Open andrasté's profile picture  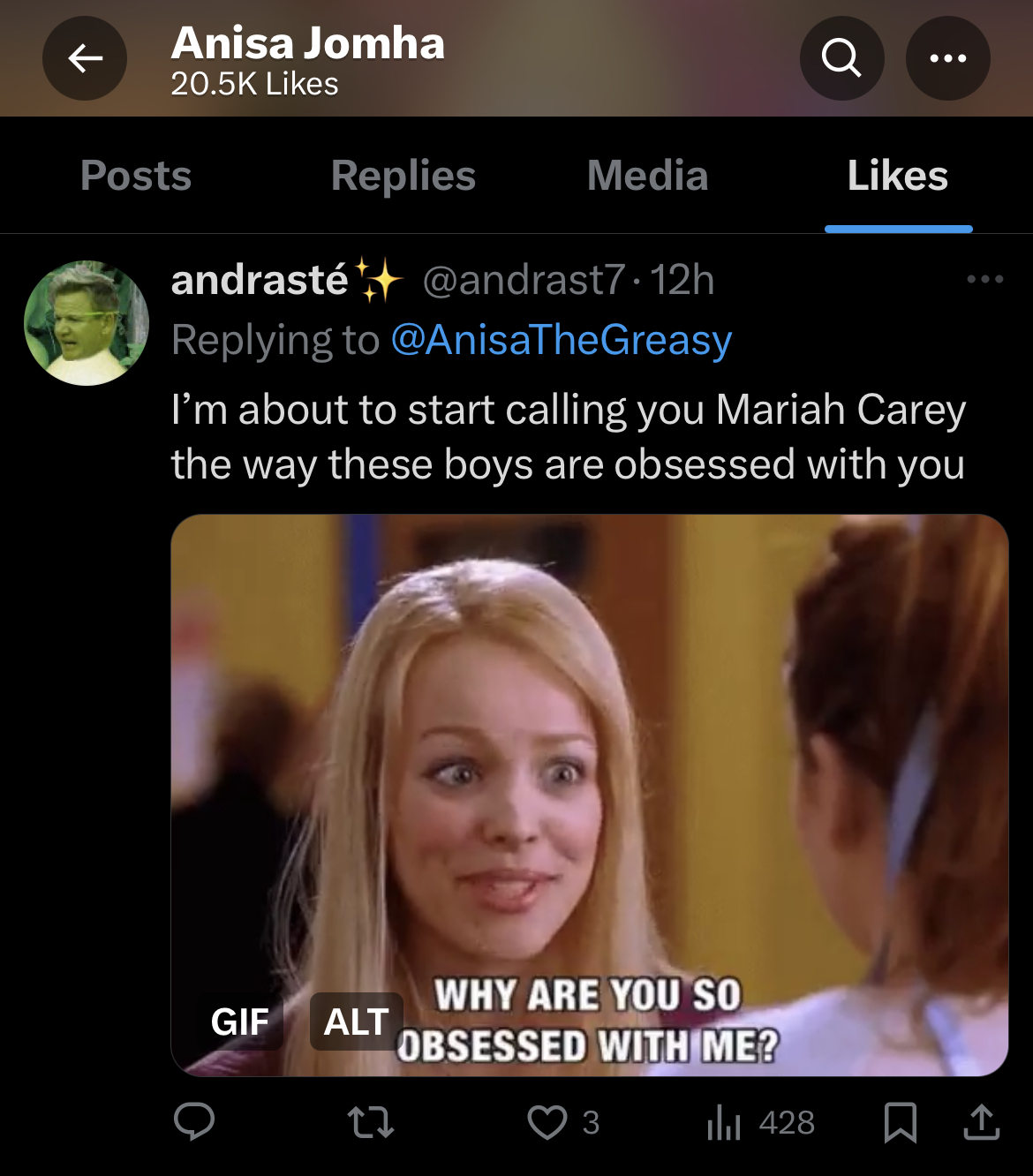pos(87,323)
